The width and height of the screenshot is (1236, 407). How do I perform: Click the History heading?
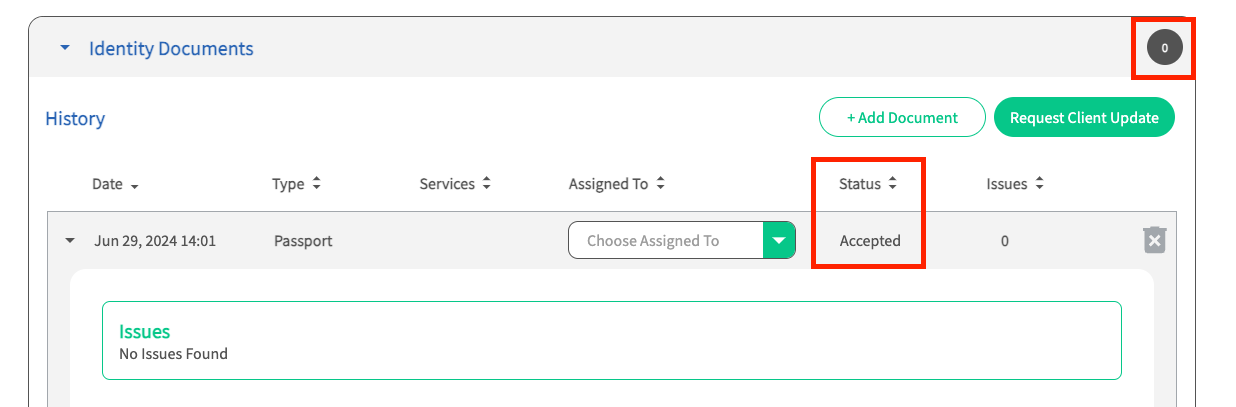pos(75,119)
